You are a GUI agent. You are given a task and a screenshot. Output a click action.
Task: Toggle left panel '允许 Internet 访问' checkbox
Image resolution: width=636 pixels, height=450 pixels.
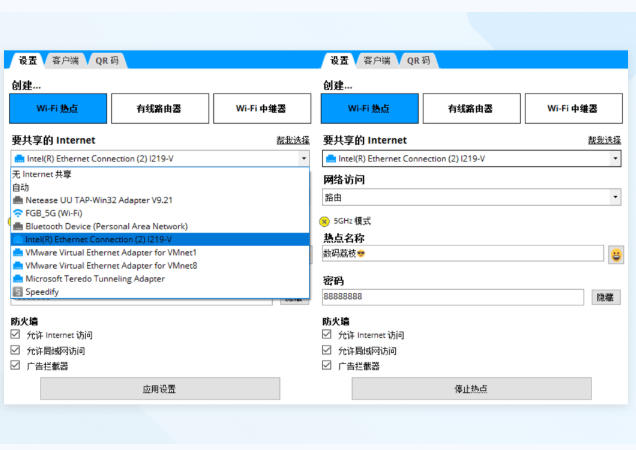coord(15,334)
